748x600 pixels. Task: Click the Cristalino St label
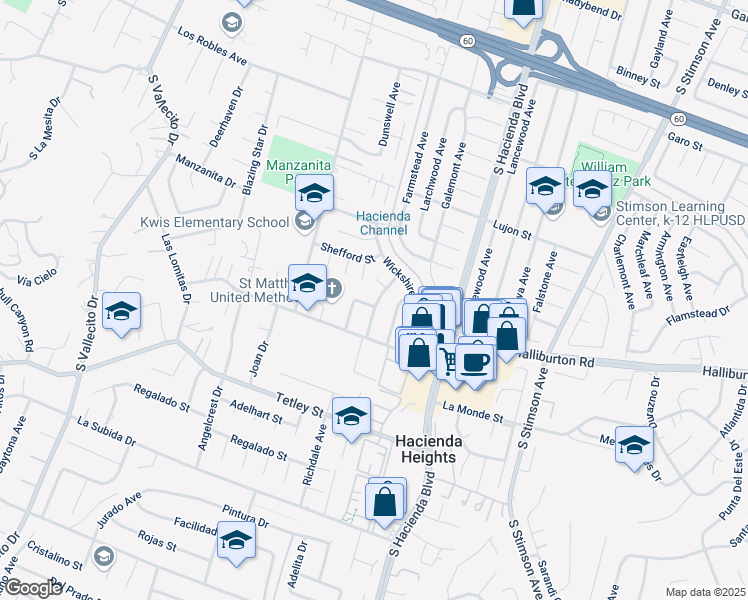(55, 556)
